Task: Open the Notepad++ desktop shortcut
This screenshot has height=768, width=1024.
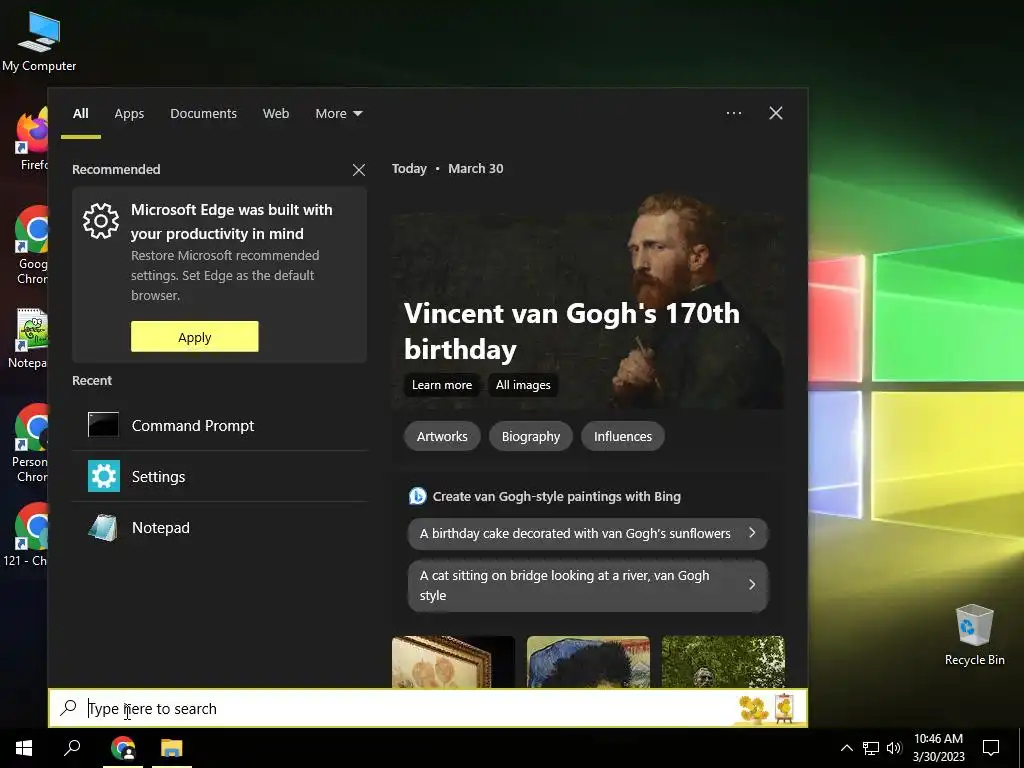Action: point(29,339)
